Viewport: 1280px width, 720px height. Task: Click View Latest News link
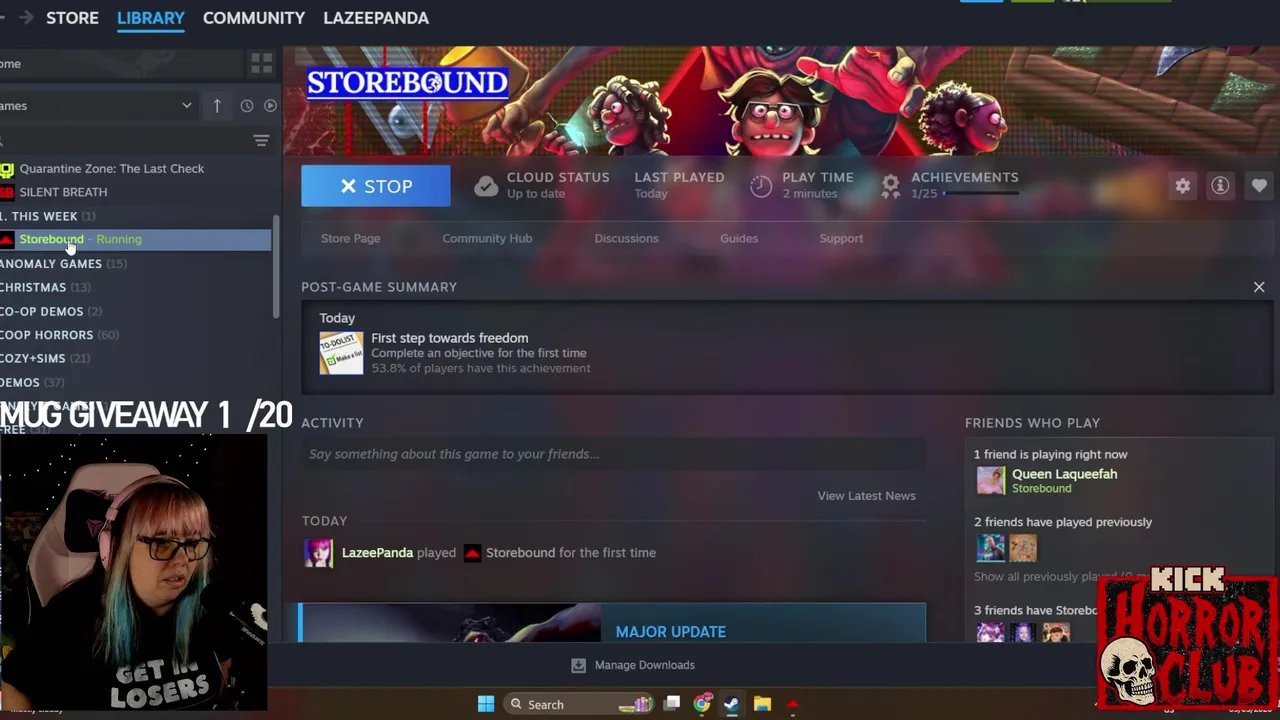[866, 496]
